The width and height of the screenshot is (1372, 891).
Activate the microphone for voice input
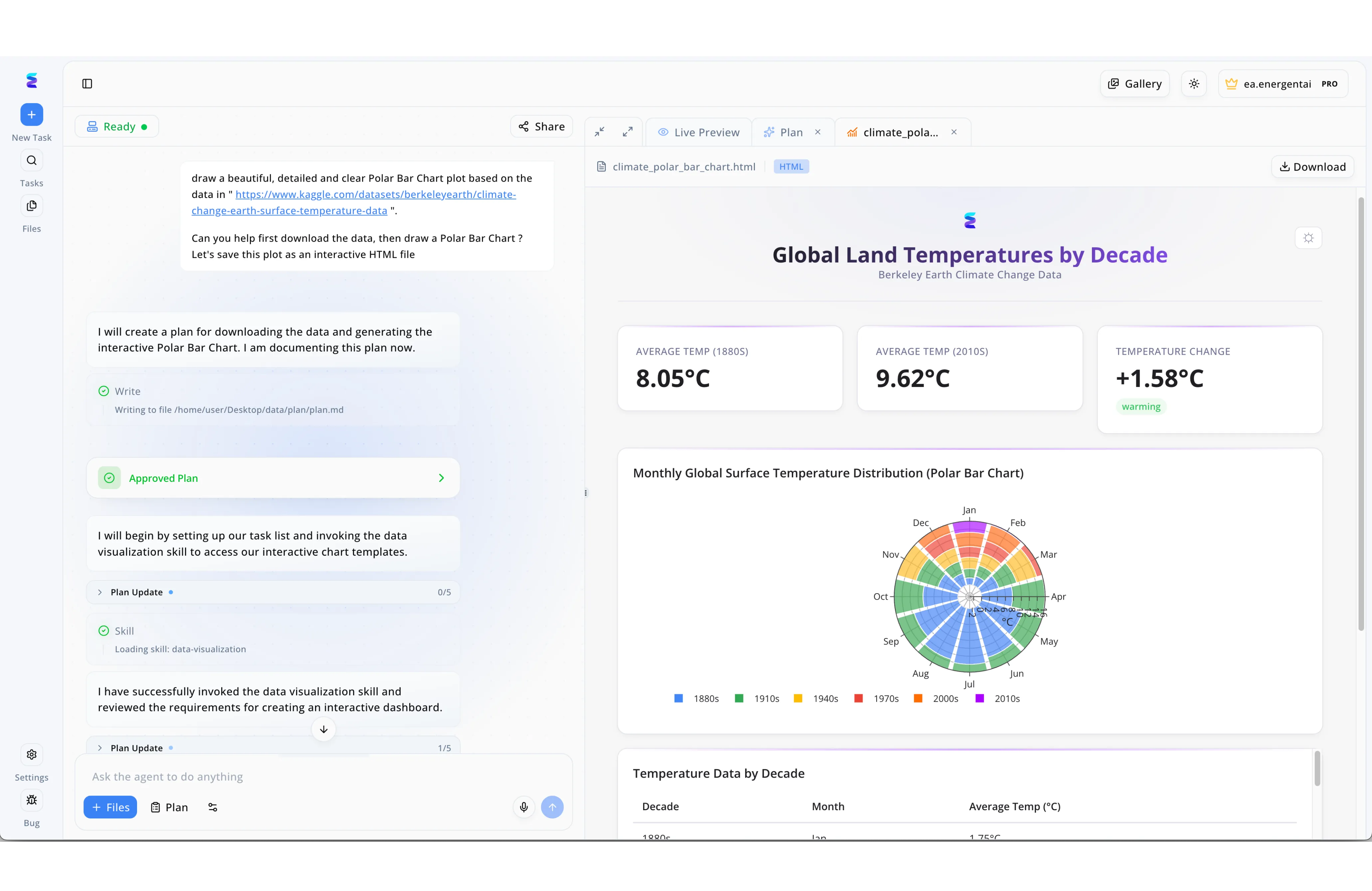pyautogui.click(x=523, y=807)
